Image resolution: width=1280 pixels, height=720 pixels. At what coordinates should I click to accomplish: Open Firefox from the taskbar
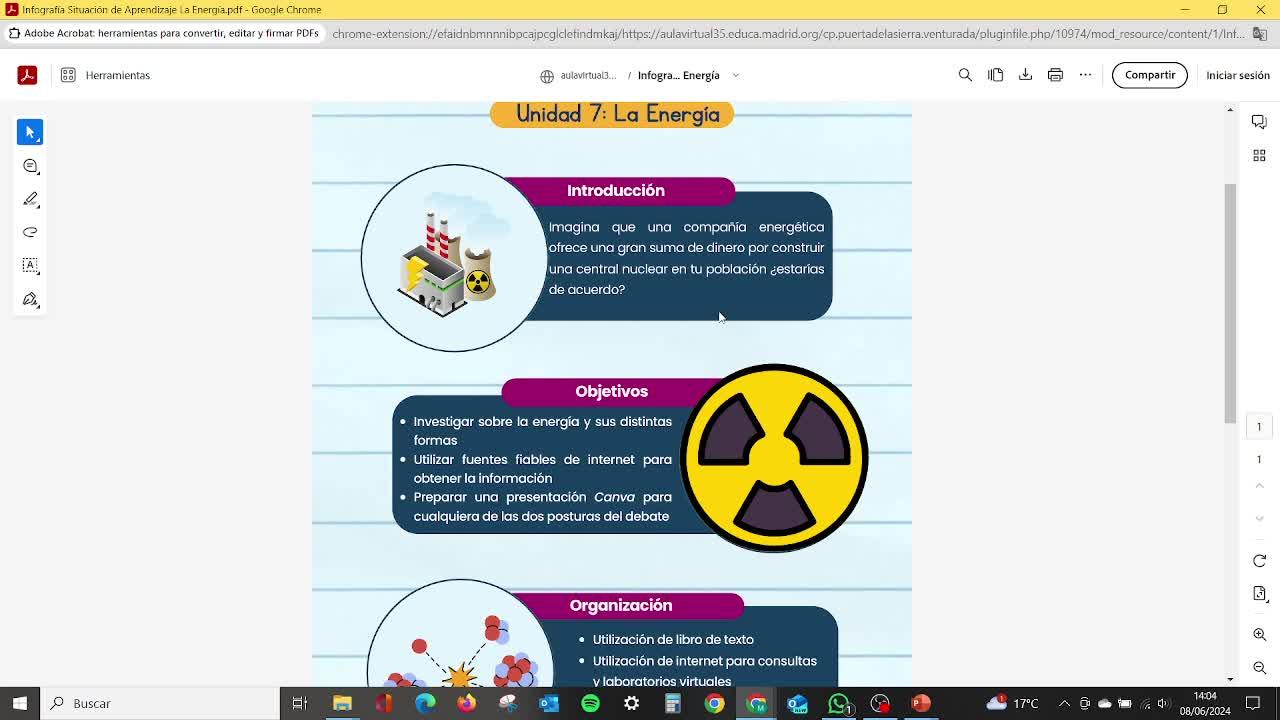point(466,703)
